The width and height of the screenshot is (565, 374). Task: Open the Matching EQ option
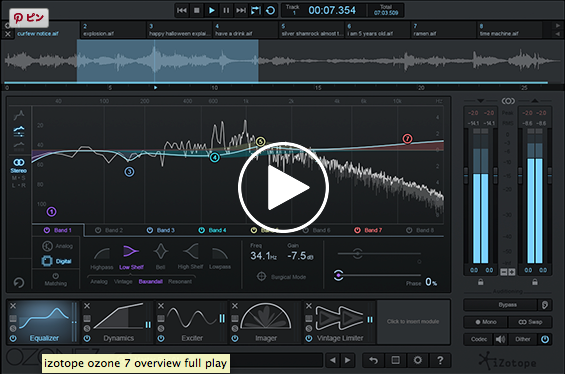55,280
